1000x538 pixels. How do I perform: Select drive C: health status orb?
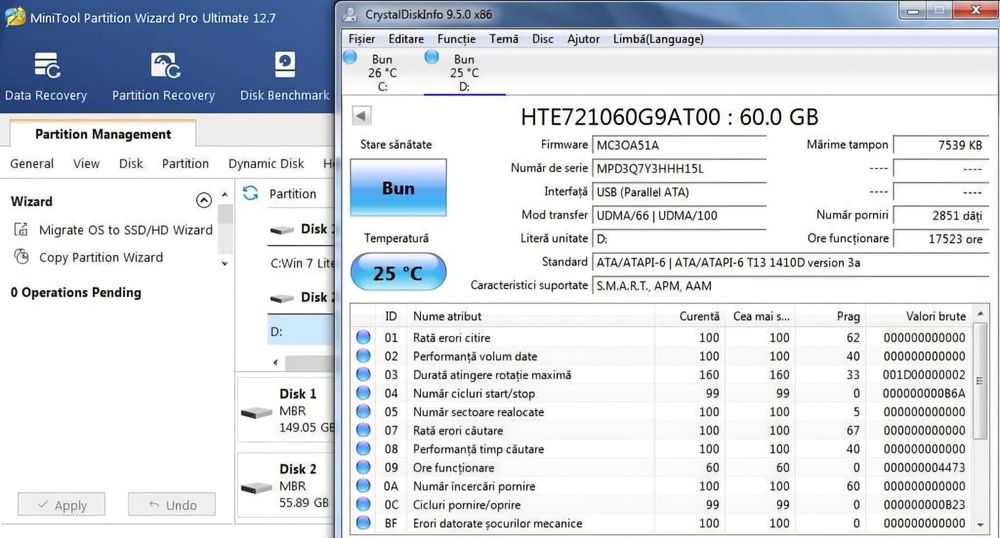click(350, 57)
